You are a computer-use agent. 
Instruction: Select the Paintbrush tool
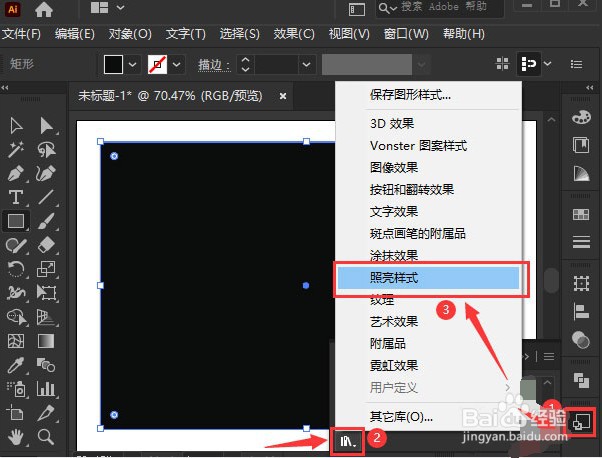[46, 221]
